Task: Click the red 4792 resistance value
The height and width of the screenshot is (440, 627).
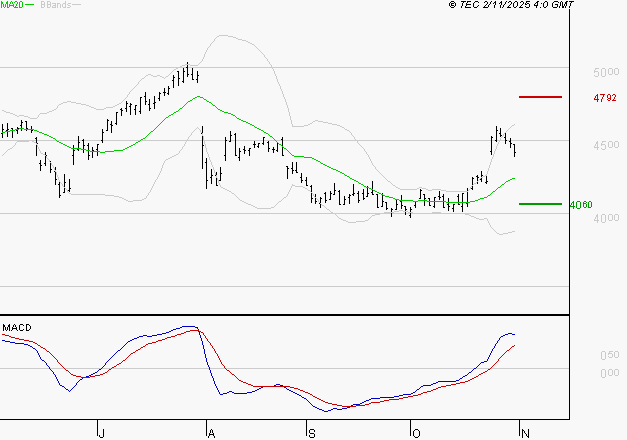Action: pyautogui.click(x=605, y=98)
